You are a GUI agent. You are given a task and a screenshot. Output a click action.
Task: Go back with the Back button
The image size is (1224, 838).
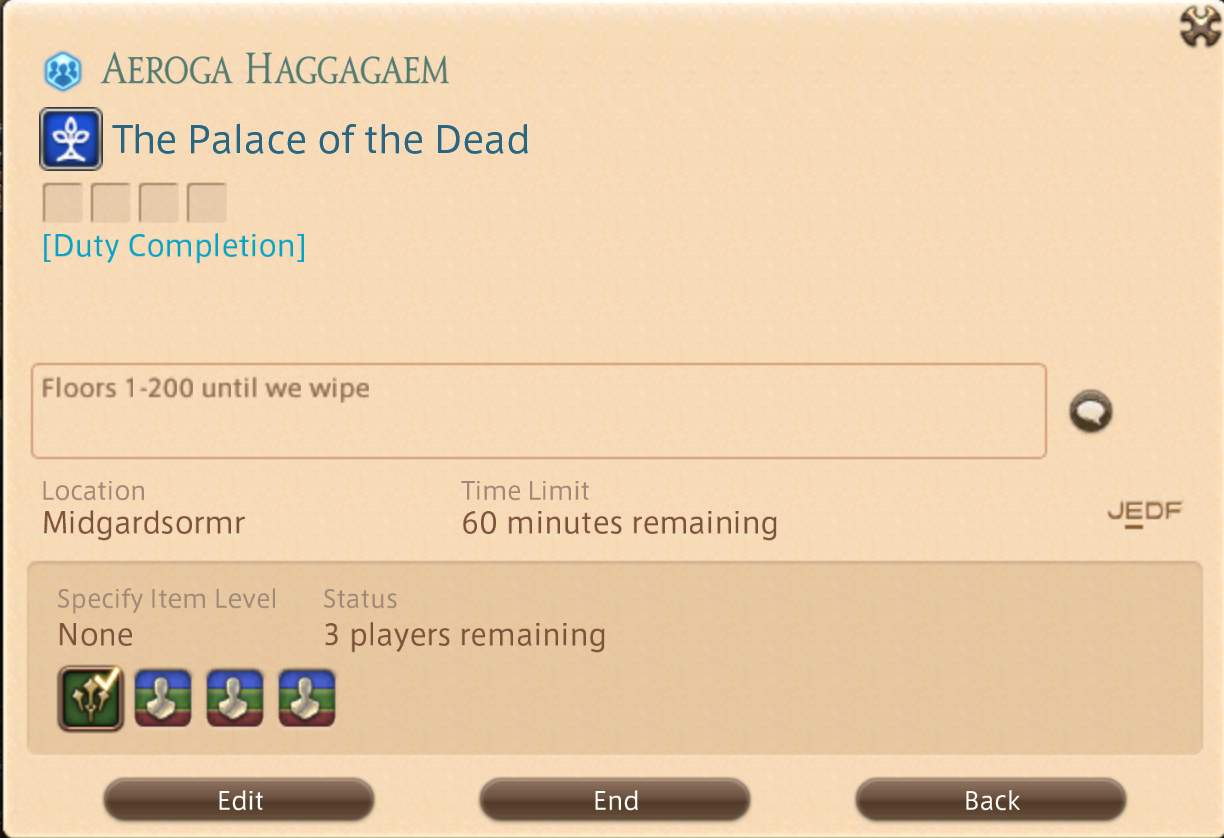point(991,800)
